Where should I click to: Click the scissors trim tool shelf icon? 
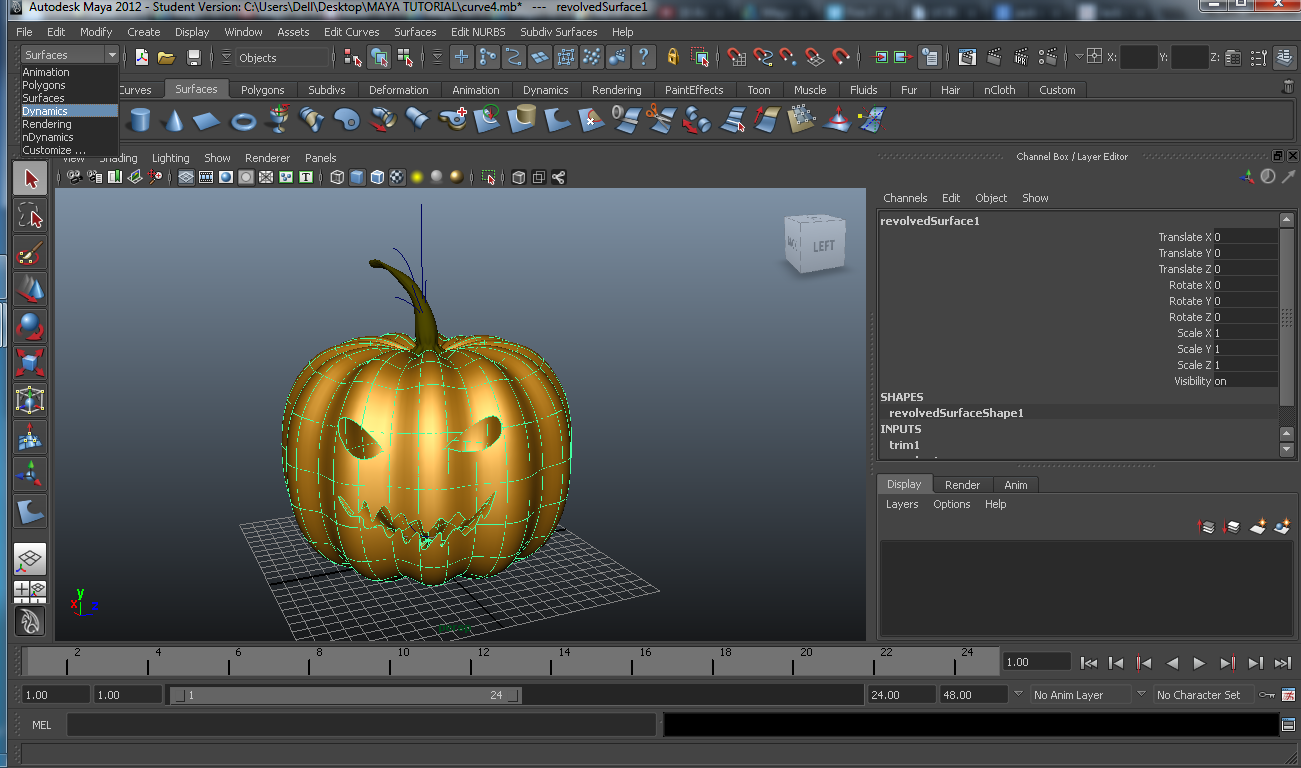click(660, 121)
